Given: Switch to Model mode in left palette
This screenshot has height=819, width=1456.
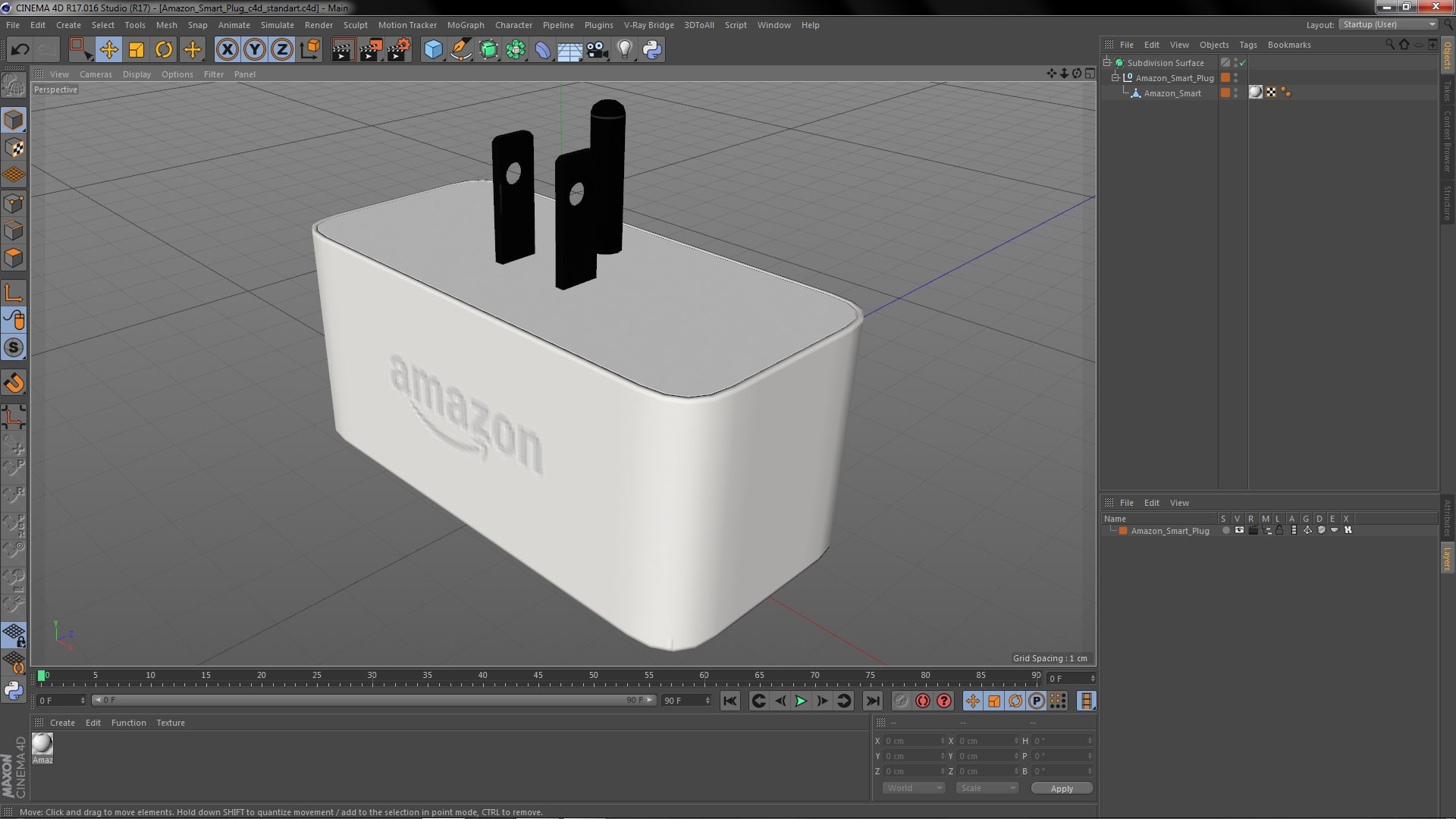Looking at the screenshot, I should 14,120.
